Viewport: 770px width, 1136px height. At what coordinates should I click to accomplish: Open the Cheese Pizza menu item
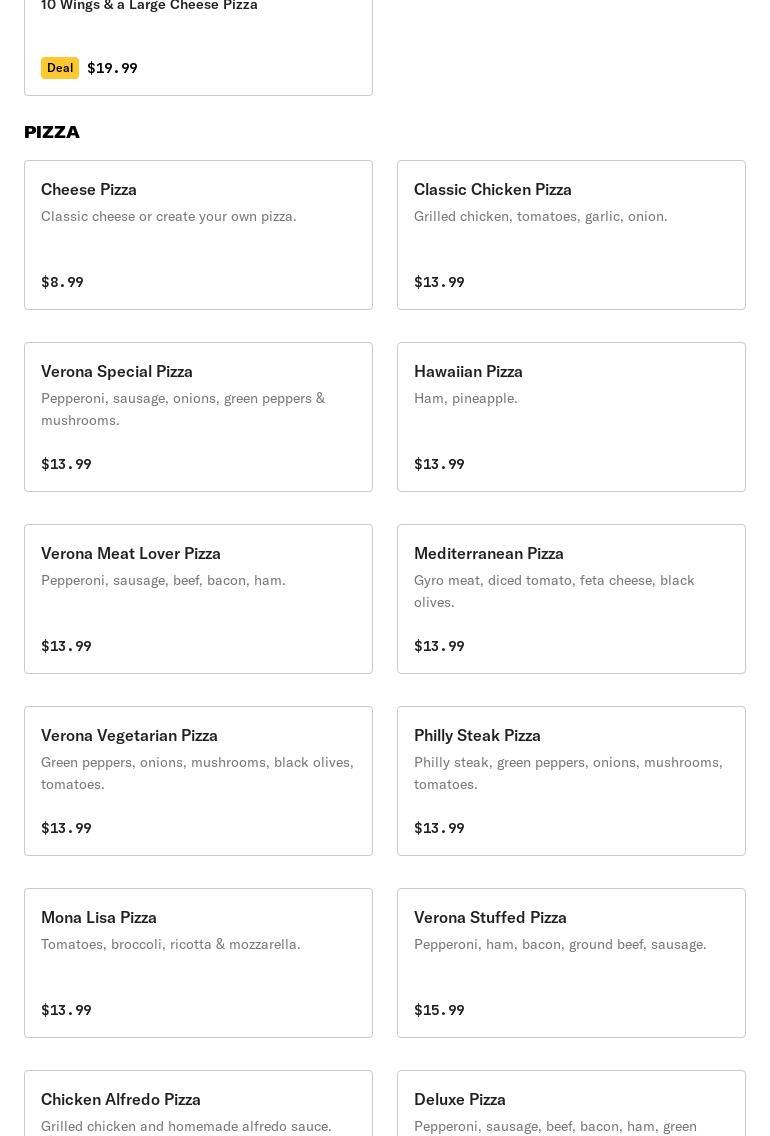pyautogui.click(x=198, y=235)
